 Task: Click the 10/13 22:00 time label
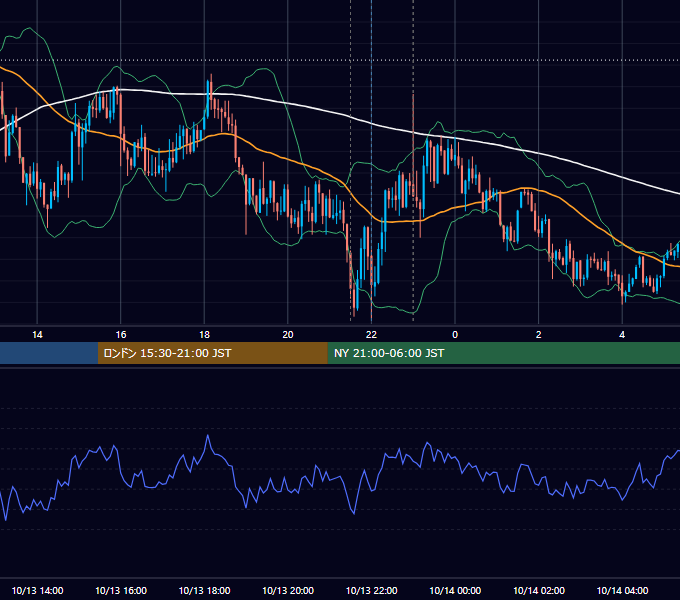pos(371,590)
